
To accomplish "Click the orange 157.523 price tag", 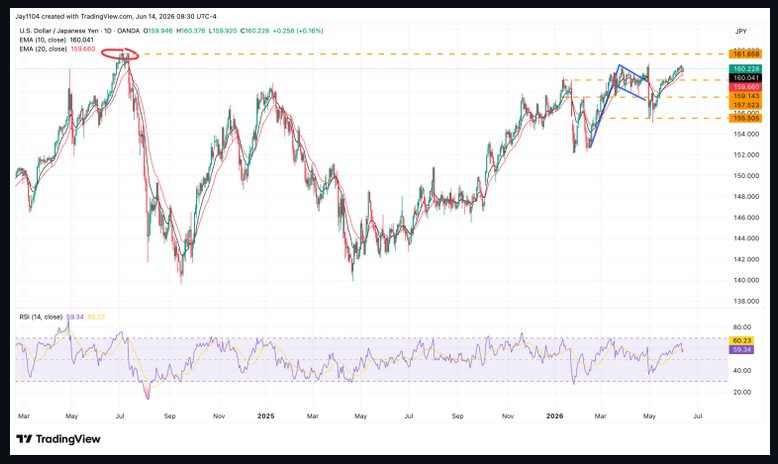I will coord(745,105).
